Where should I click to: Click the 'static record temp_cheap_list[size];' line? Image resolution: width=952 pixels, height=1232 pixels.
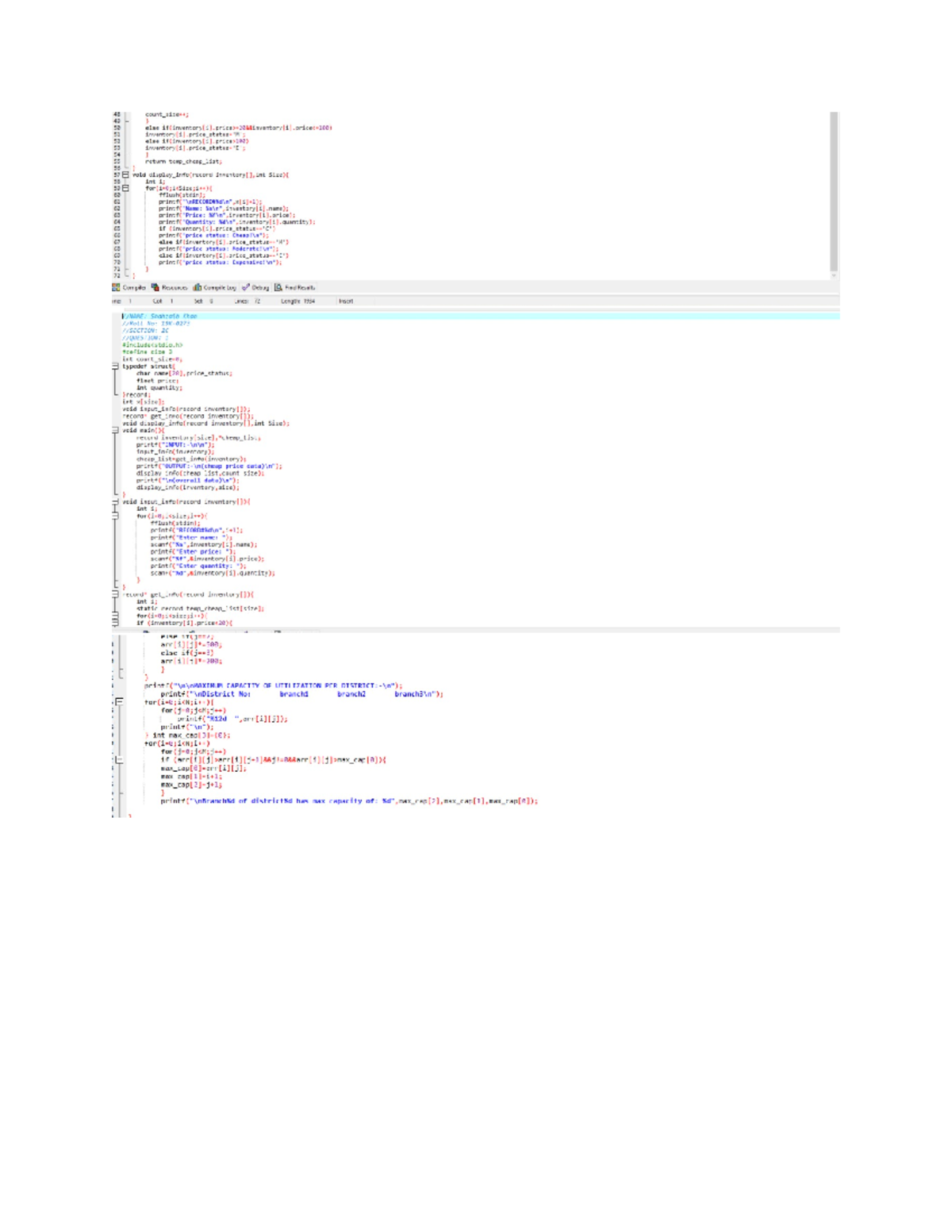tap(200, 608)
